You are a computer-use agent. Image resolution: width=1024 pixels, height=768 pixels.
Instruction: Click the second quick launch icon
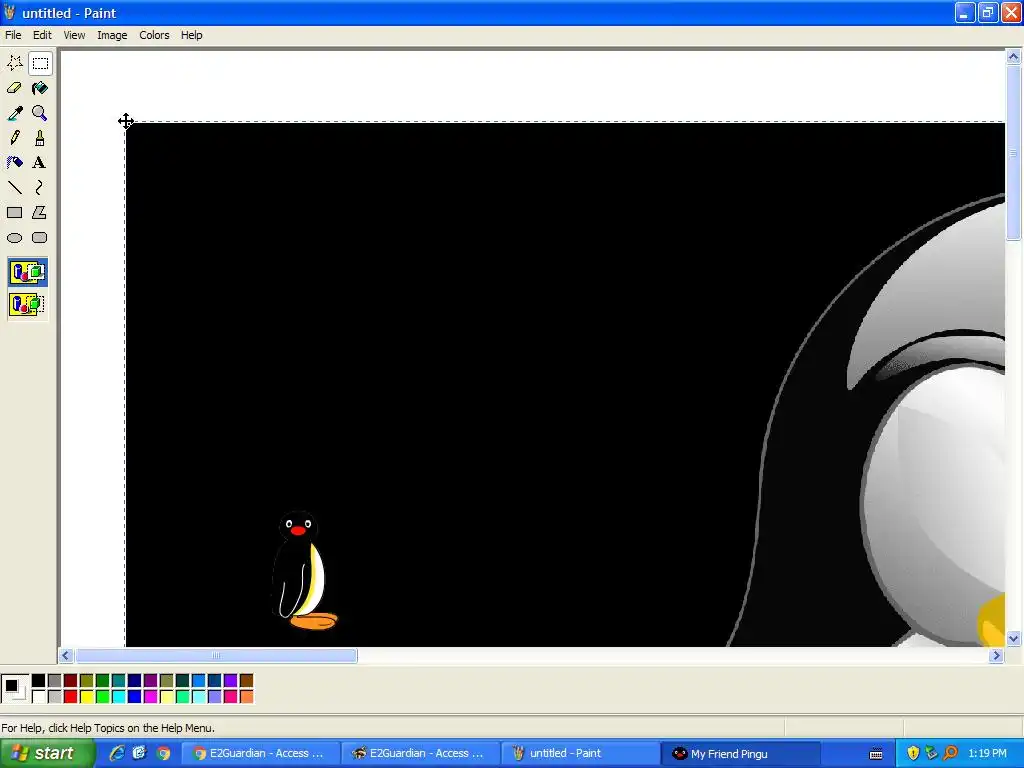pyautogui.click(x=140, y=754)
